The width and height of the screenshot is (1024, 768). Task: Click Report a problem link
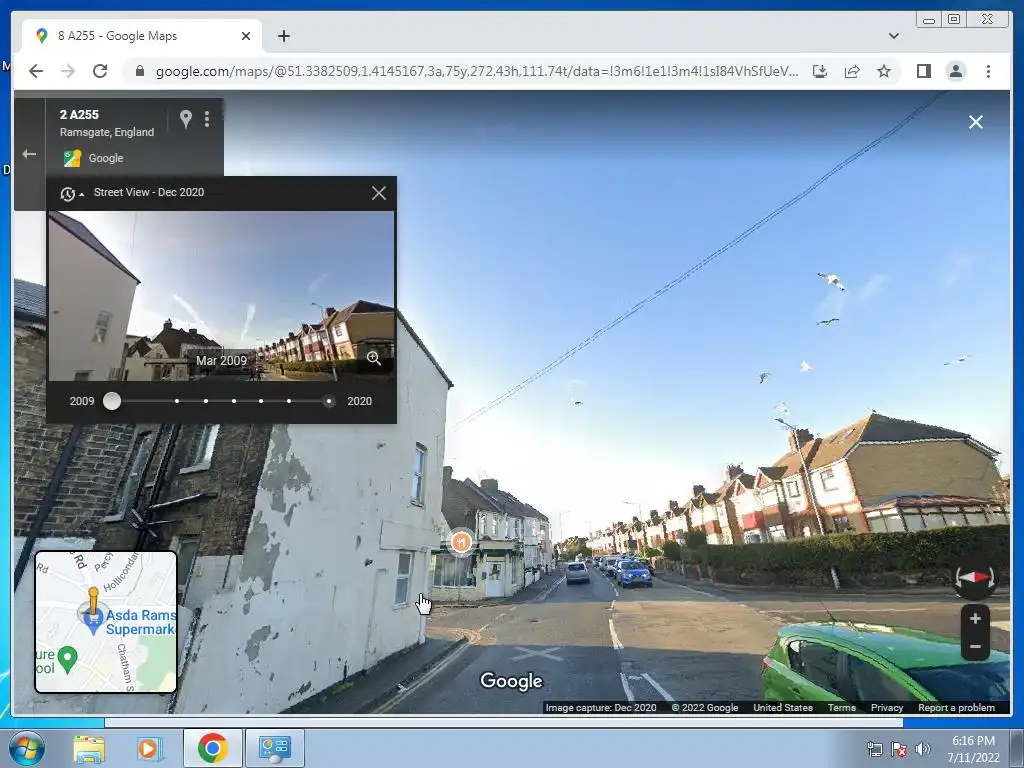coord(956,708)
